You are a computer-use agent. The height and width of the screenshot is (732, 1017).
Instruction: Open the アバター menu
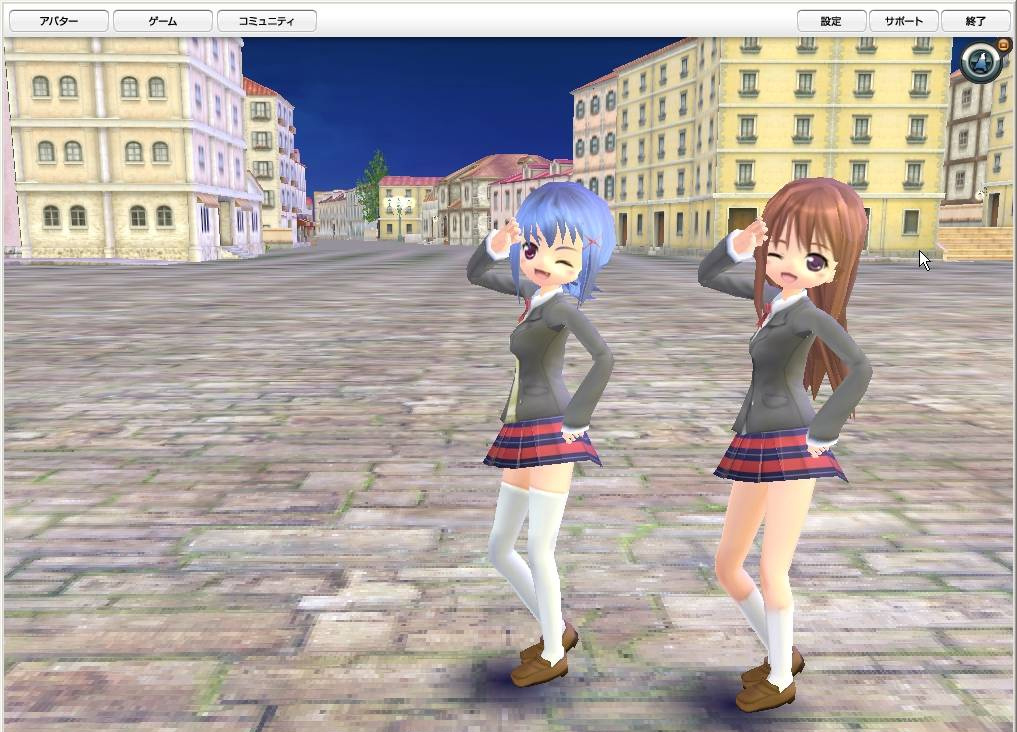(x=58, y=21)
